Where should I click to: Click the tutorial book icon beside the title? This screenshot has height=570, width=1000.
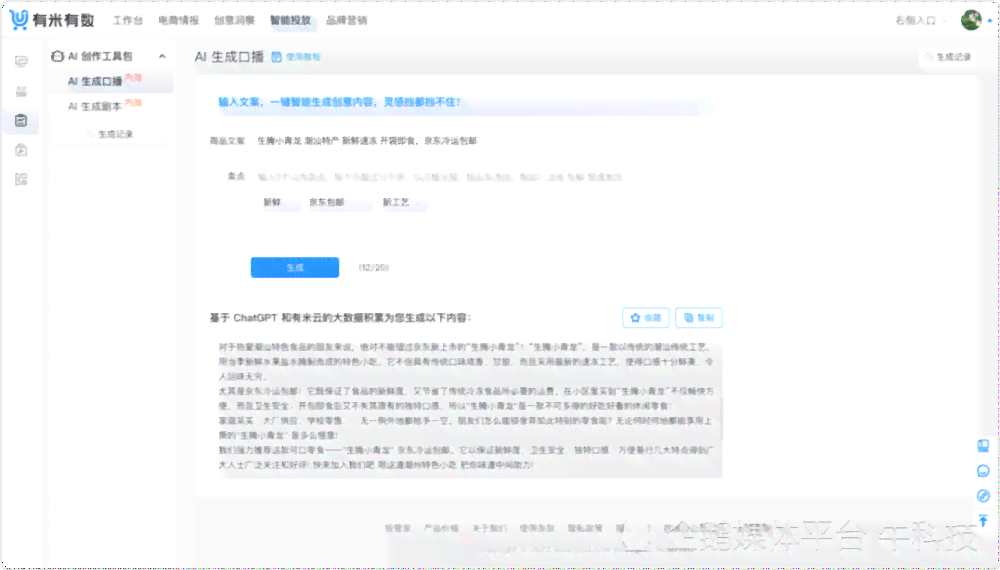pyautogui.click(x=277, y=57)
